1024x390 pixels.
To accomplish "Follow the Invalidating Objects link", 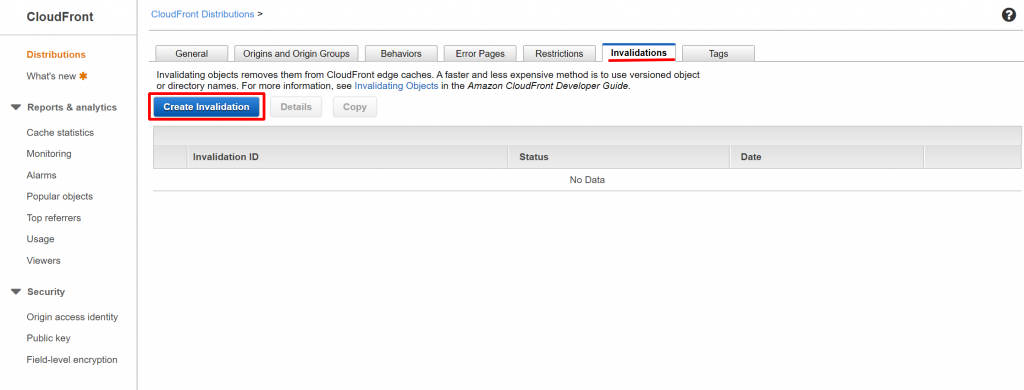I will [x=396, y=86].
